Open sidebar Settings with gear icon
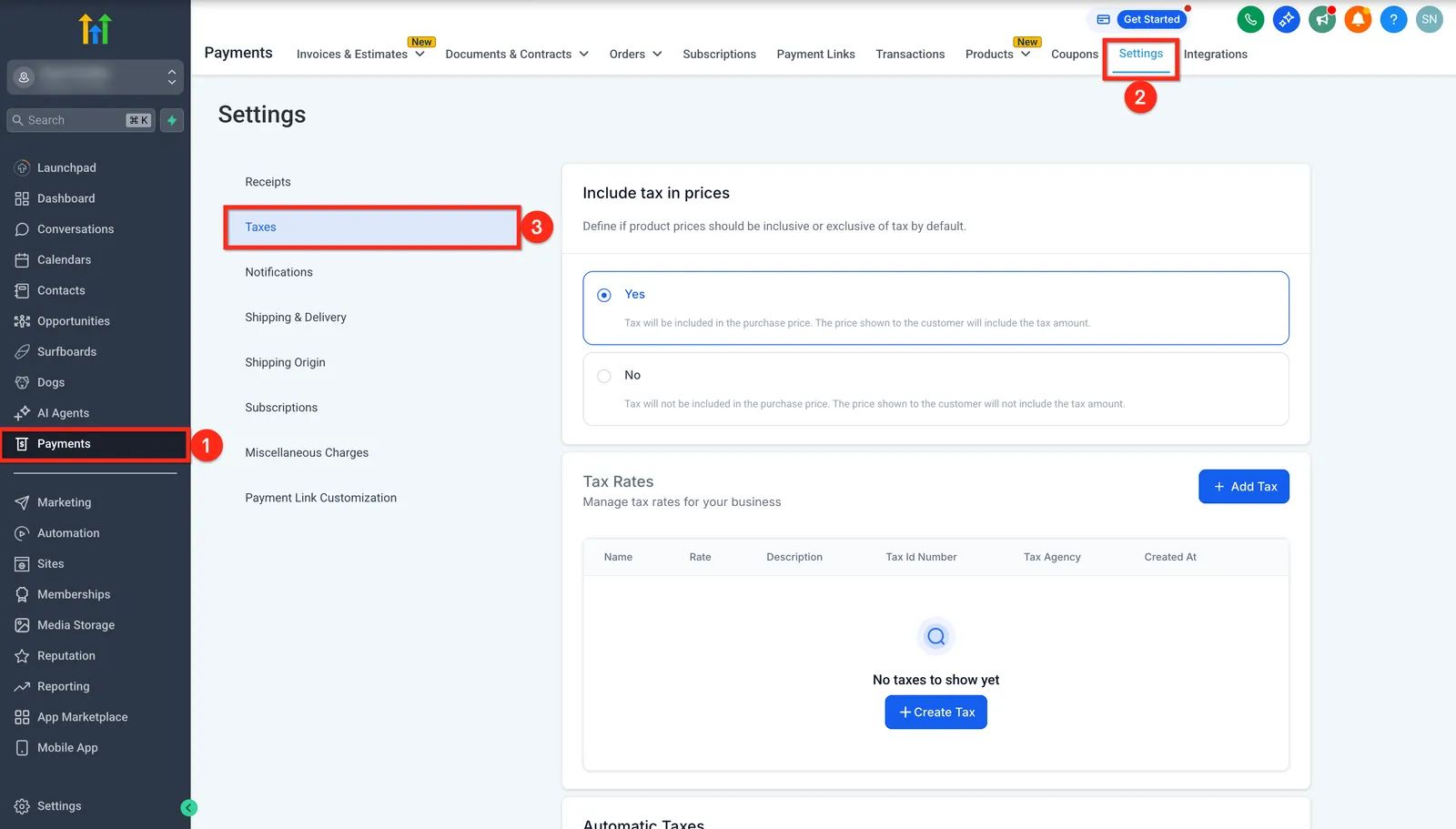Screen dimensions: 1456x829 59,806
